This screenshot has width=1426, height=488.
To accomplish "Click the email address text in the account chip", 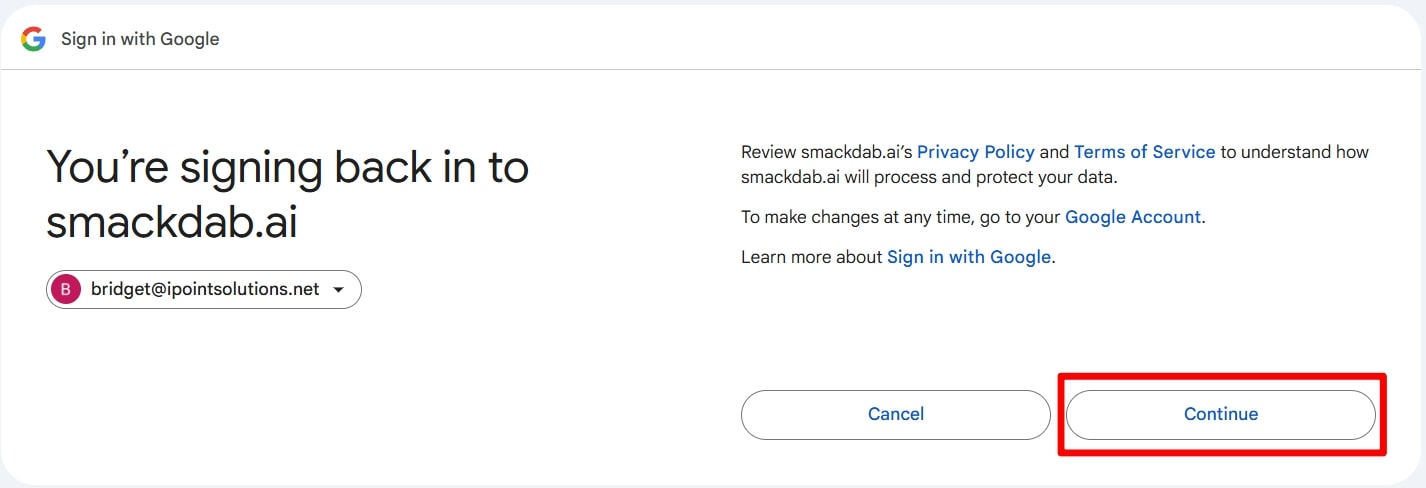I will (x=205, y=289).
